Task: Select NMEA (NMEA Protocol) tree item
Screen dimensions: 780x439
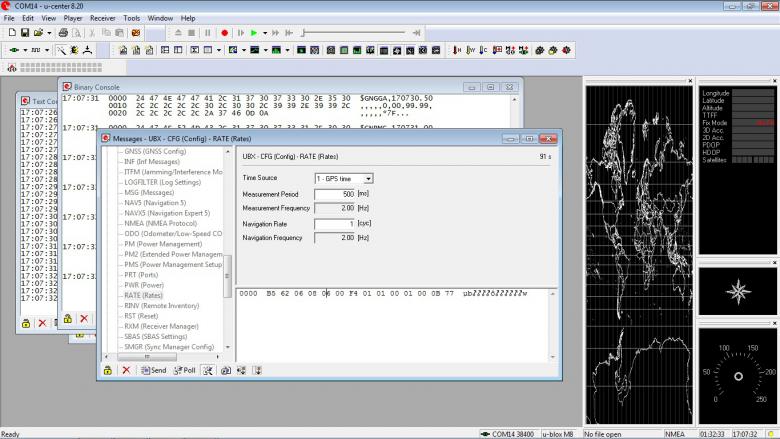Action: 160,223
